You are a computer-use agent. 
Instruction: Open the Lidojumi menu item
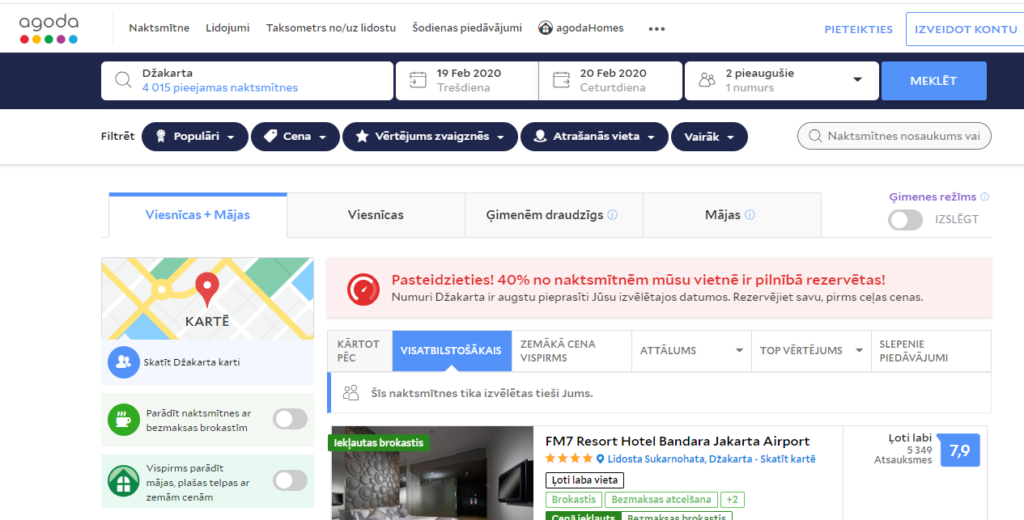point(227,28)
